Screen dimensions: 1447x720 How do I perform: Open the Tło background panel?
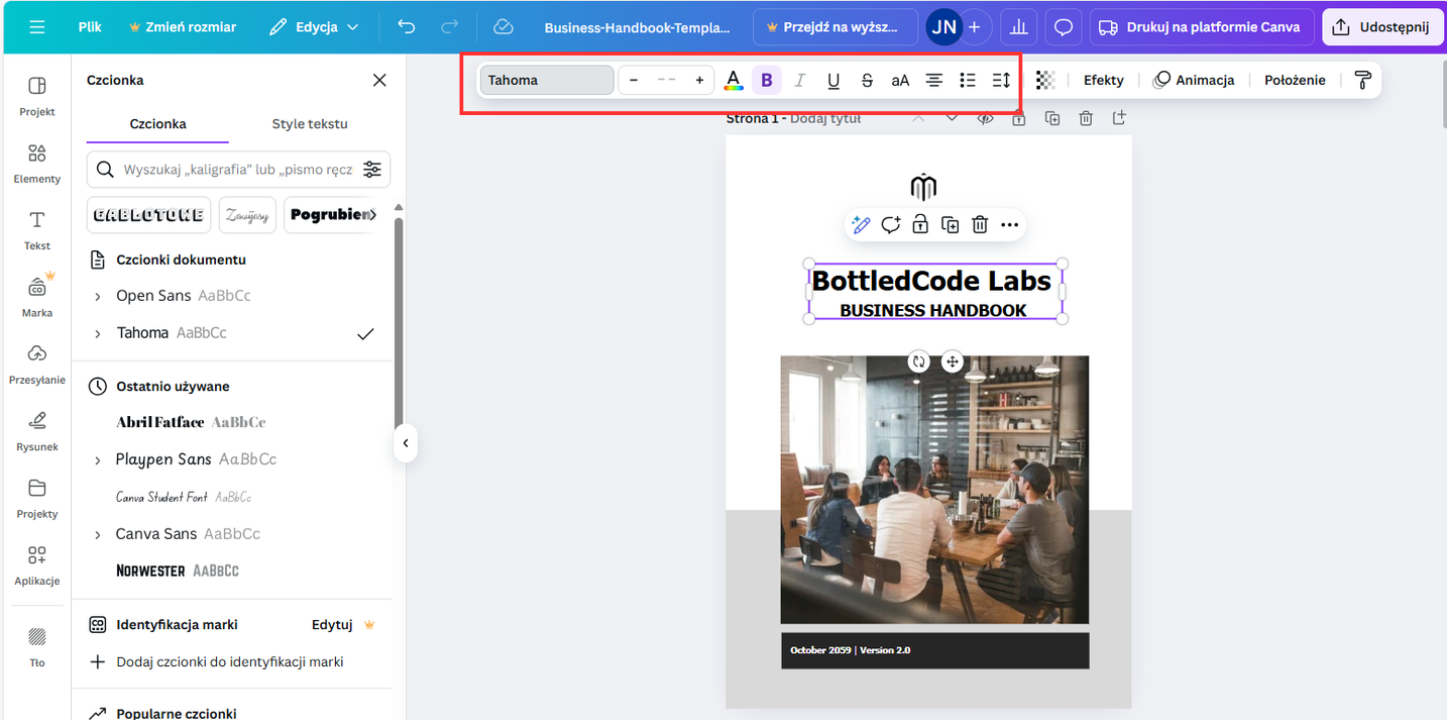coord(37,645)
